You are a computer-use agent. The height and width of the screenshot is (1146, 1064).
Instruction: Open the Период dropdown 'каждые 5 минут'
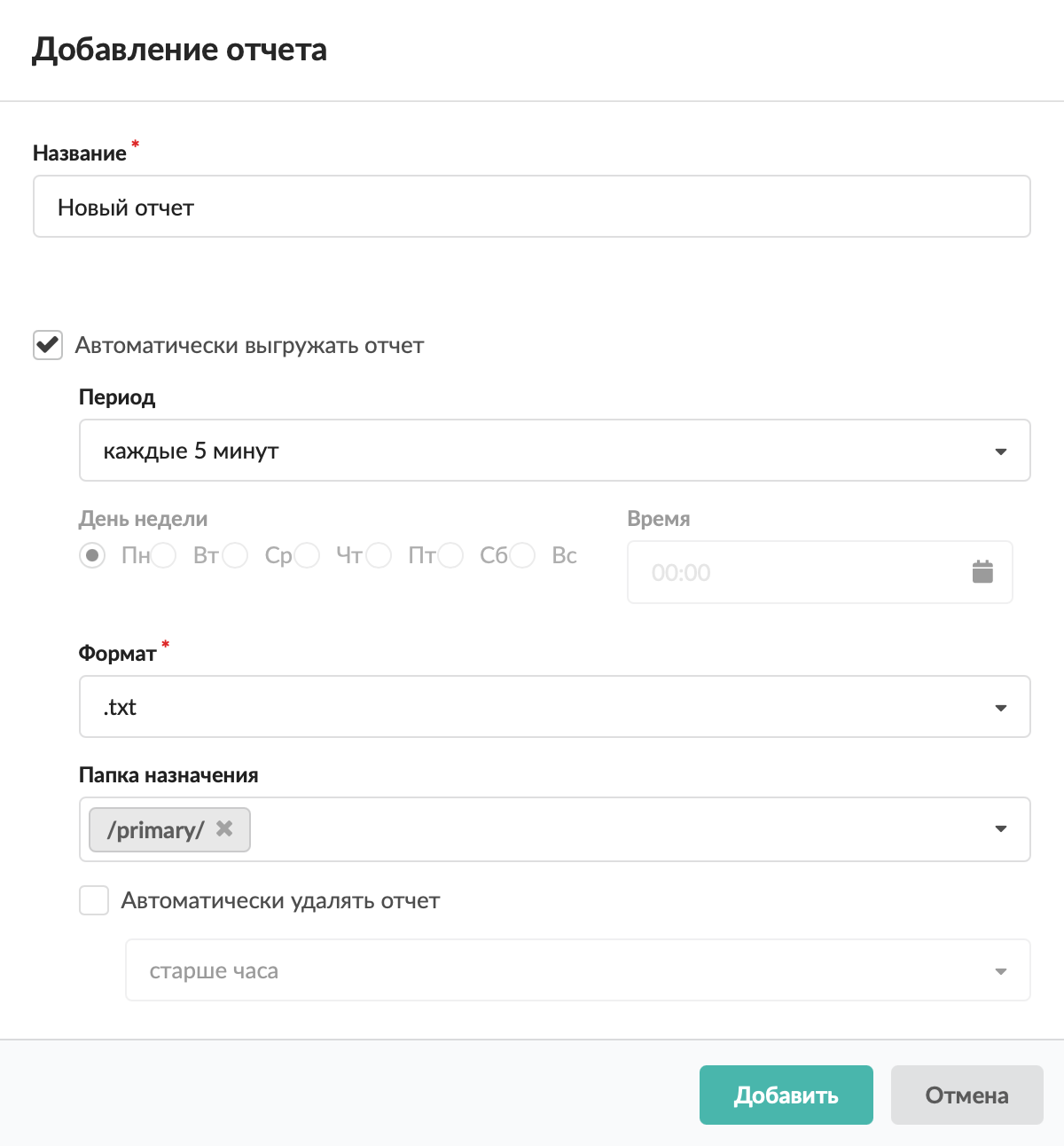pos(554,451)
